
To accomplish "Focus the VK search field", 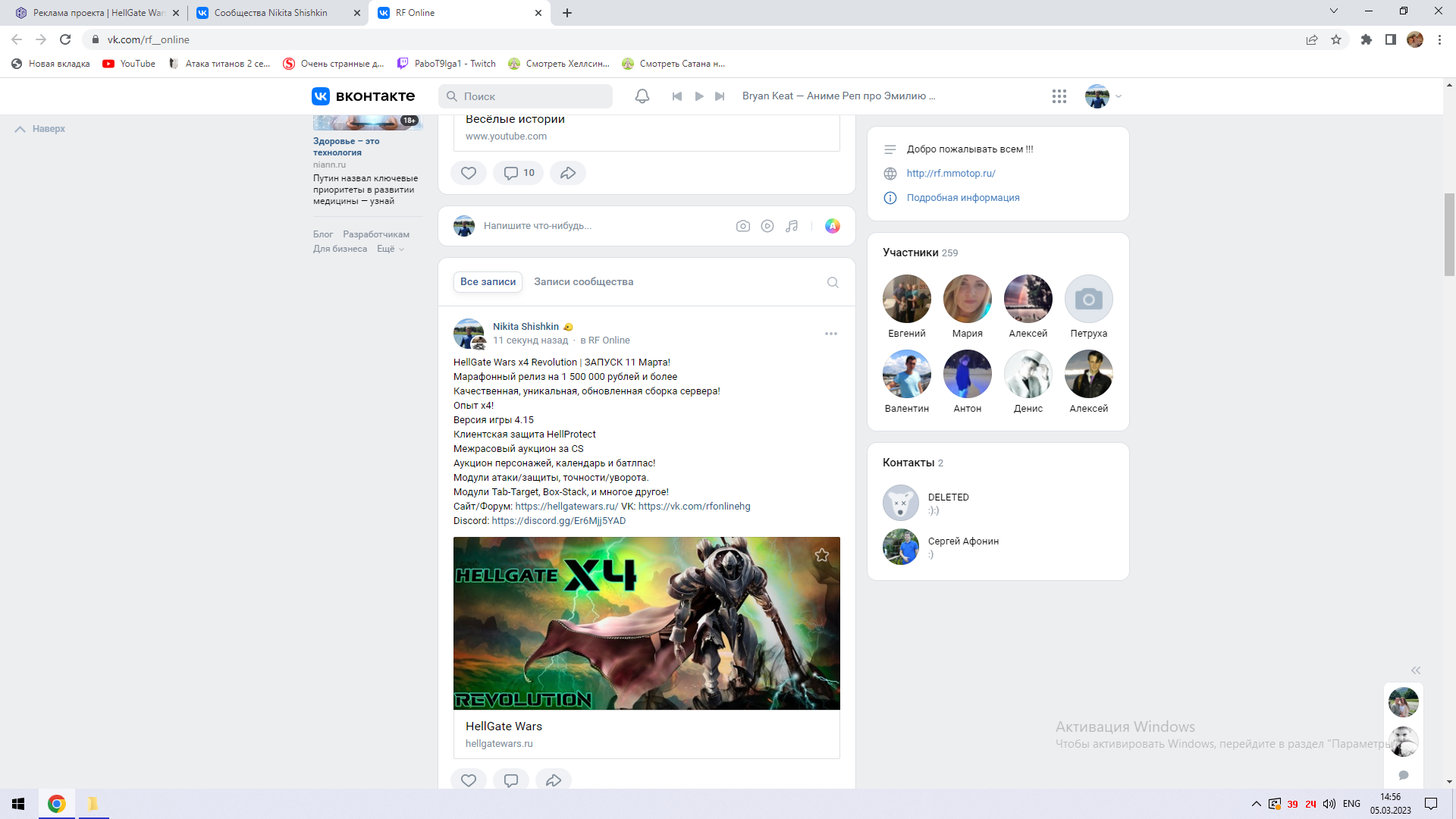I will click(x=526, y=96).
